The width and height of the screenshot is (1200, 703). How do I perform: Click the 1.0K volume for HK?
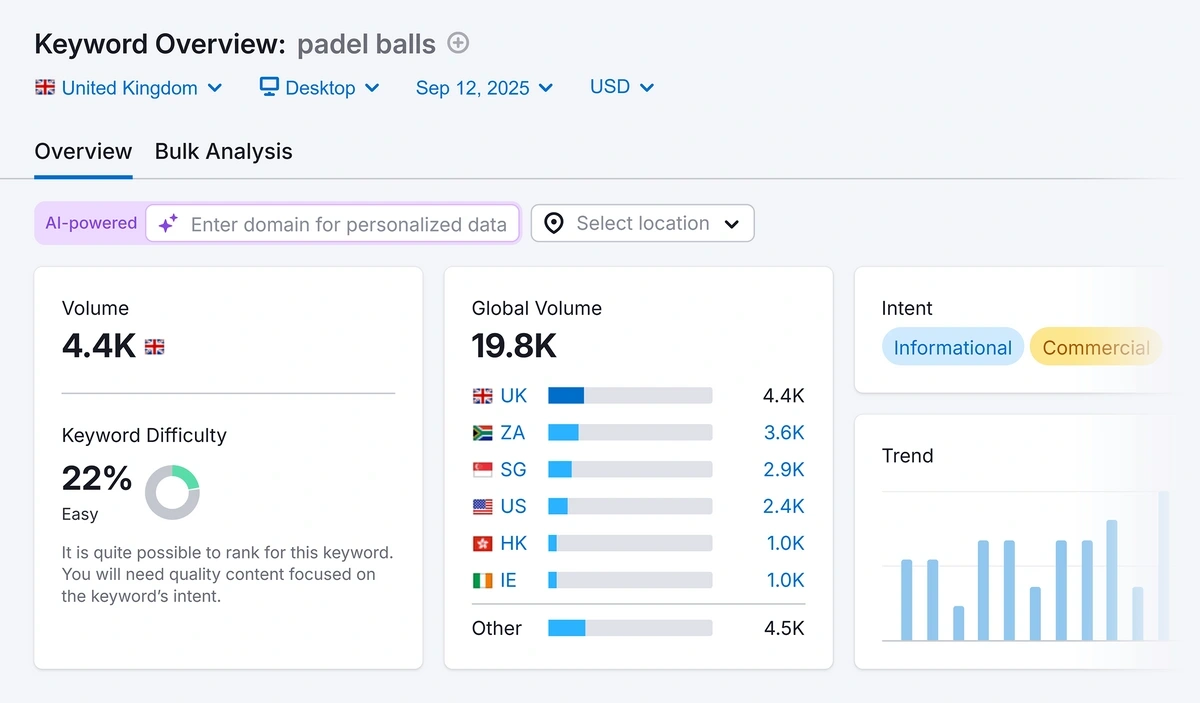tap(784, 544)
